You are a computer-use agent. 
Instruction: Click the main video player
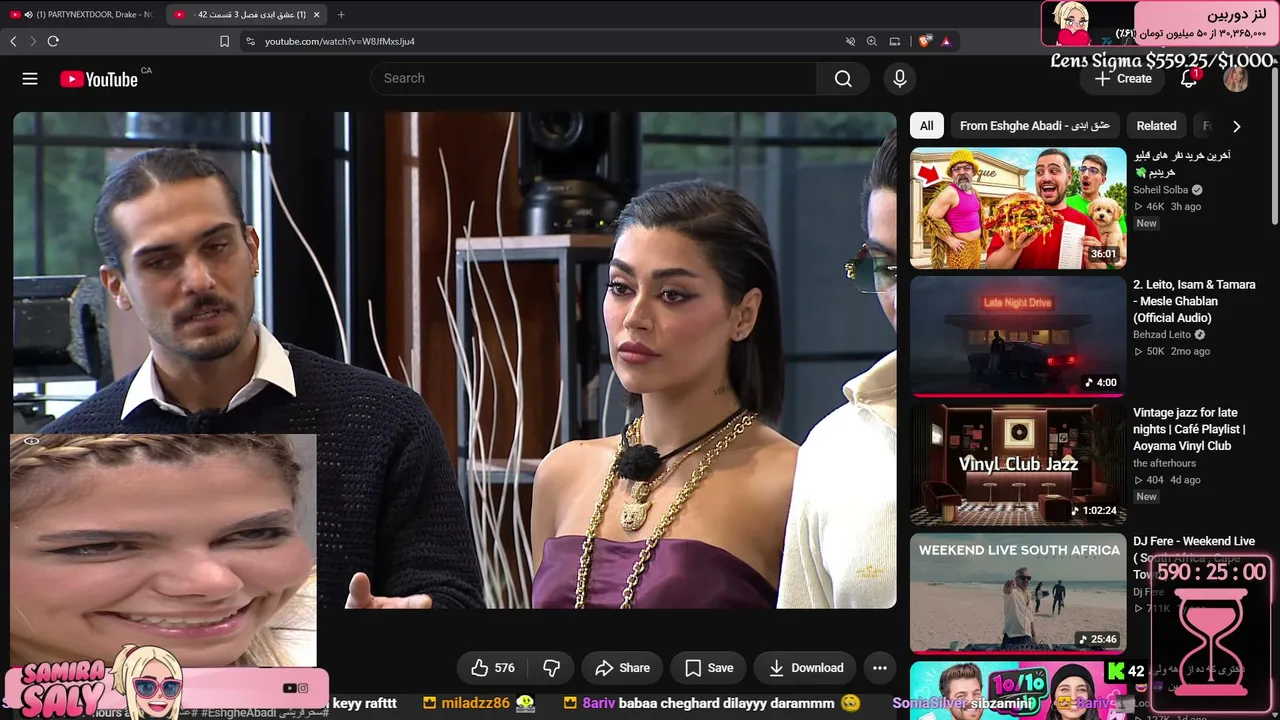[455, 360]
